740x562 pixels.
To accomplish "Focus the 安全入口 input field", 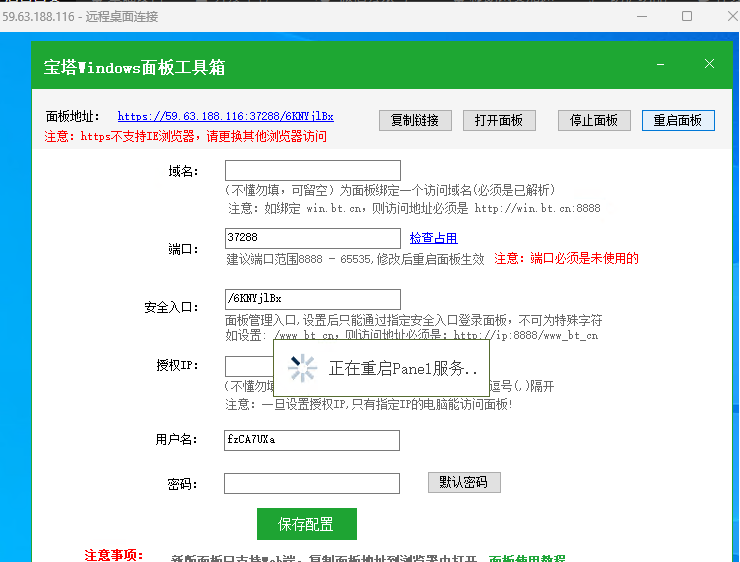I will tap(313, 299).
